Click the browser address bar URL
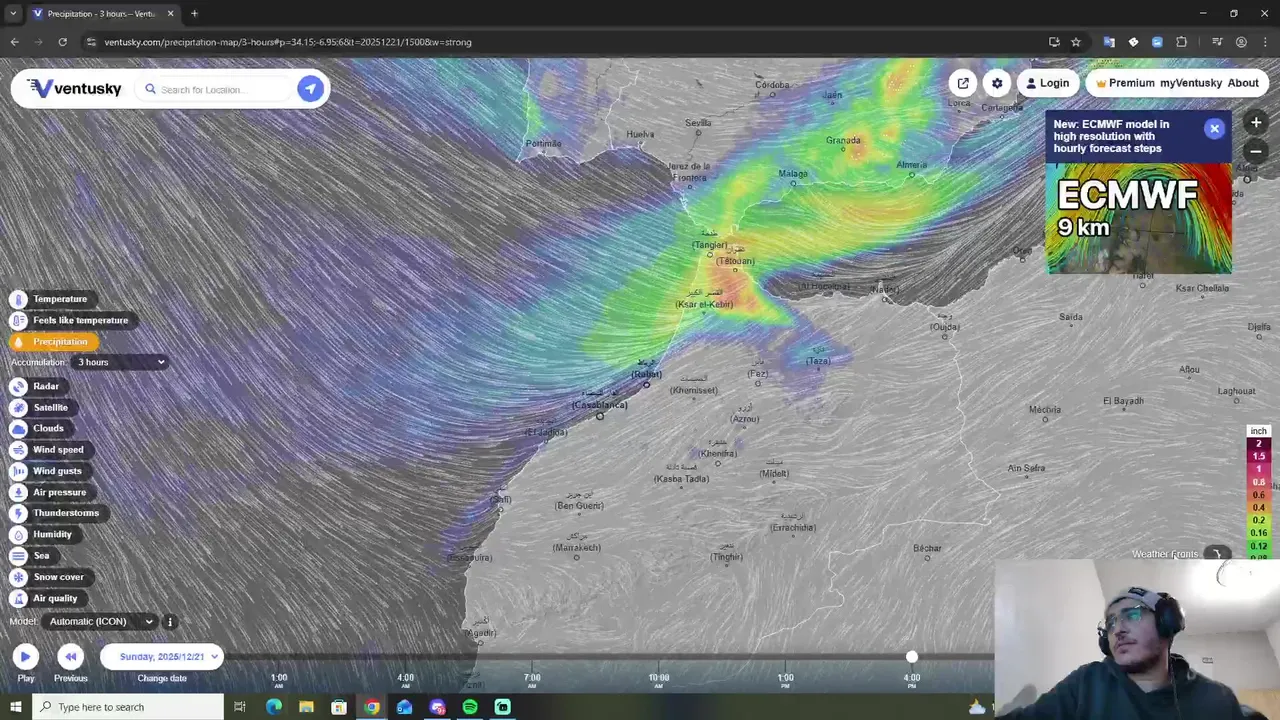1280x720 pixels. pyautogui.click(x=288, y=42)
